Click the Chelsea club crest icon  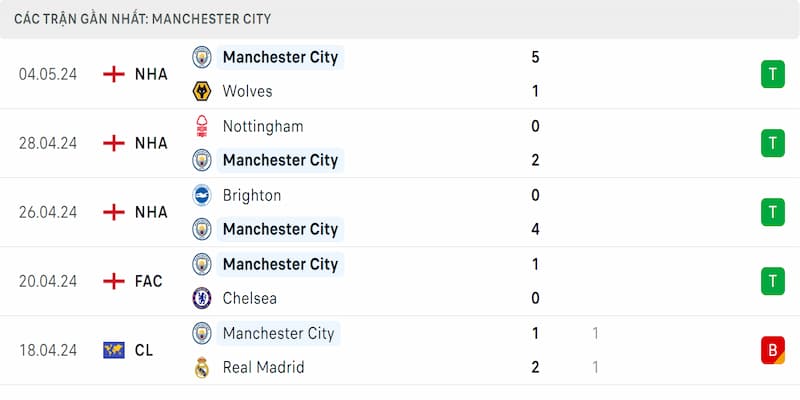(202, 298)
